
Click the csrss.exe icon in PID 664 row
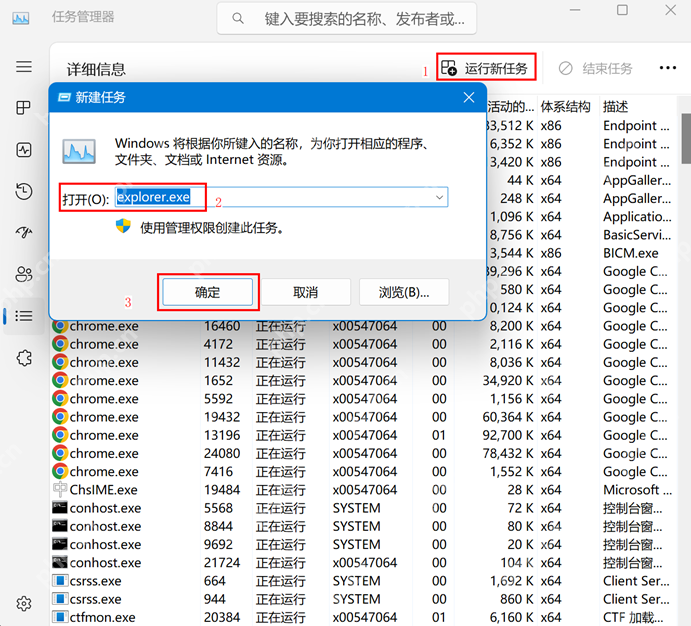pyautogui.click(x=60, y=580)
